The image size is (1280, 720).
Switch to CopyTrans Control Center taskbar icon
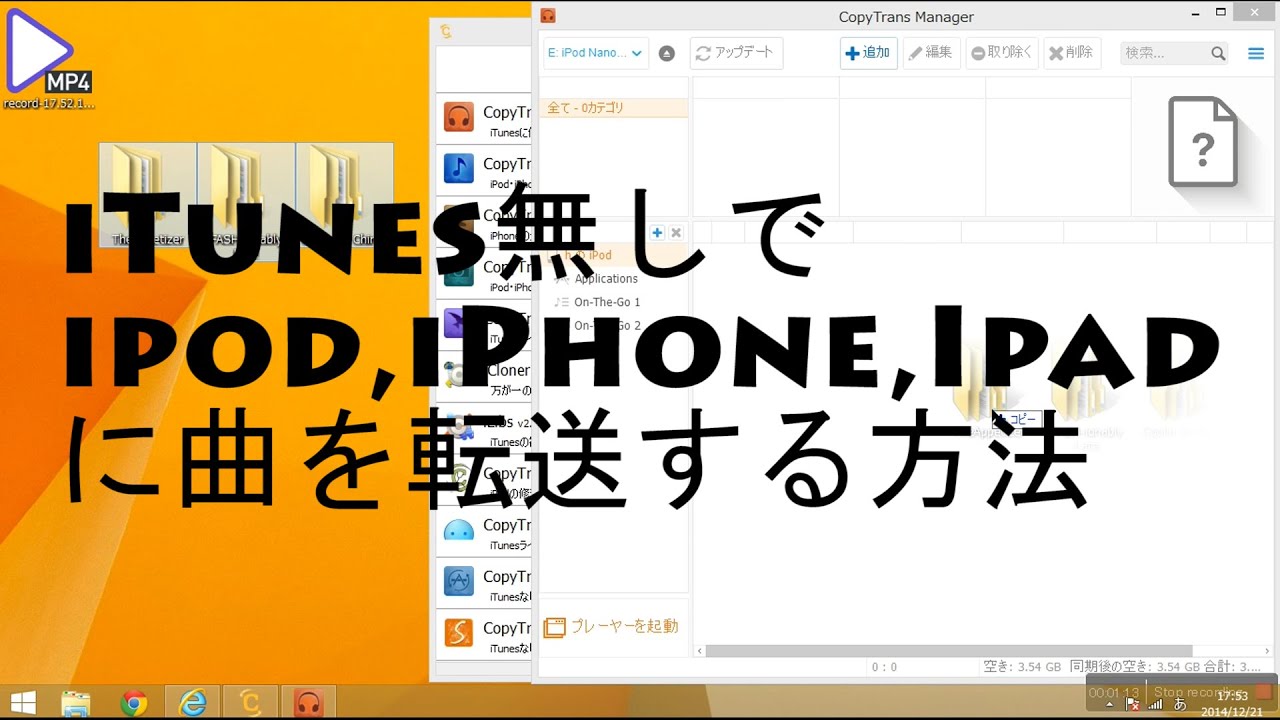250,704
